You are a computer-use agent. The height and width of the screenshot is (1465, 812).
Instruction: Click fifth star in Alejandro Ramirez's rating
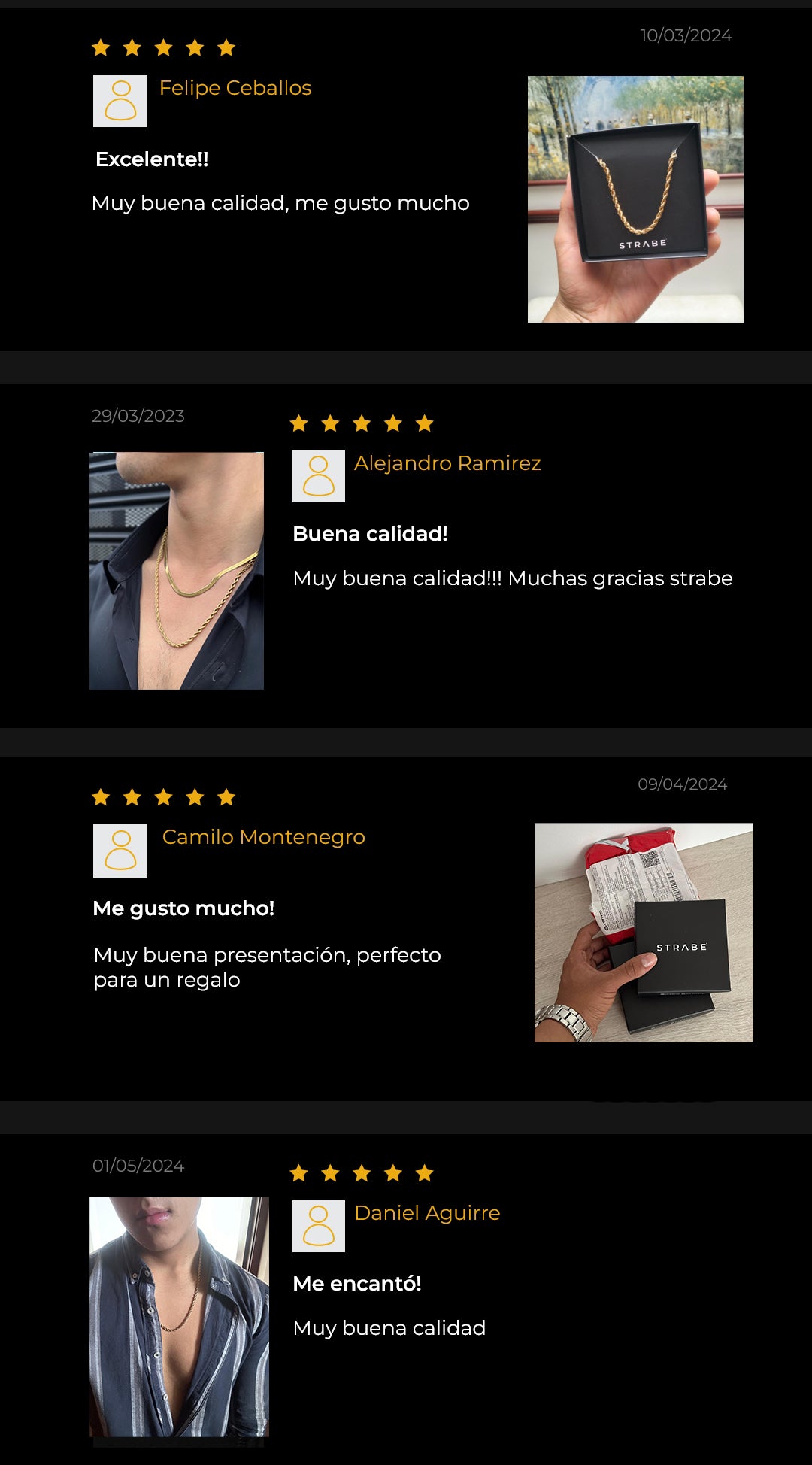[x=425, y=423]
